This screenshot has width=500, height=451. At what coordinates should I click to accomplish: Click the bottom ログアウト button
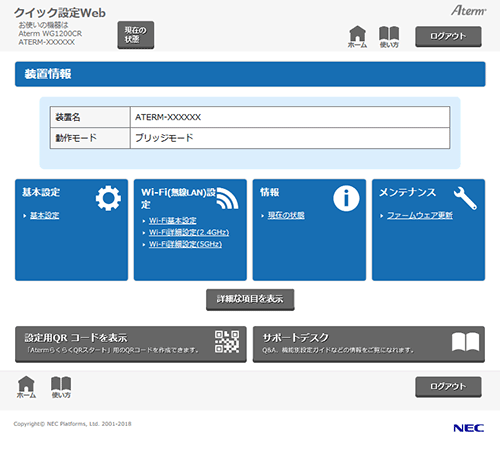pyautogui.click(x=448, y=387)
